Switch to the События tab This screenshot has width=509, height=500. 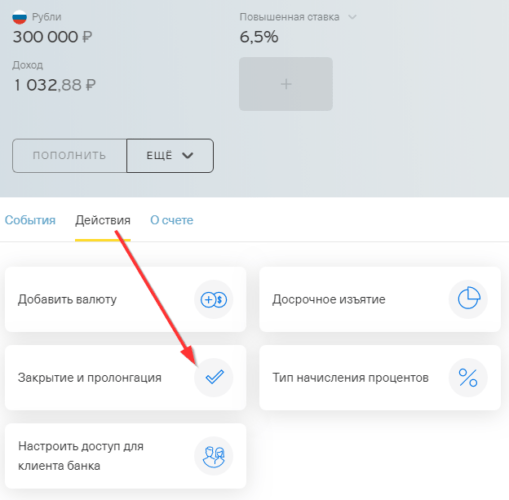click(x=30, y=220)
